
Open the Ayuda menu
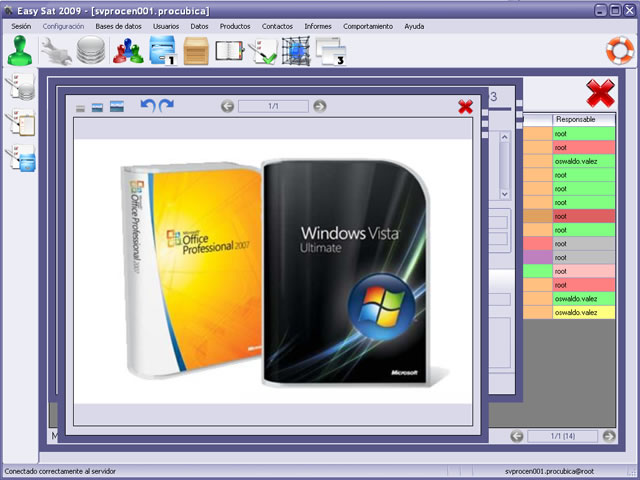414,26
